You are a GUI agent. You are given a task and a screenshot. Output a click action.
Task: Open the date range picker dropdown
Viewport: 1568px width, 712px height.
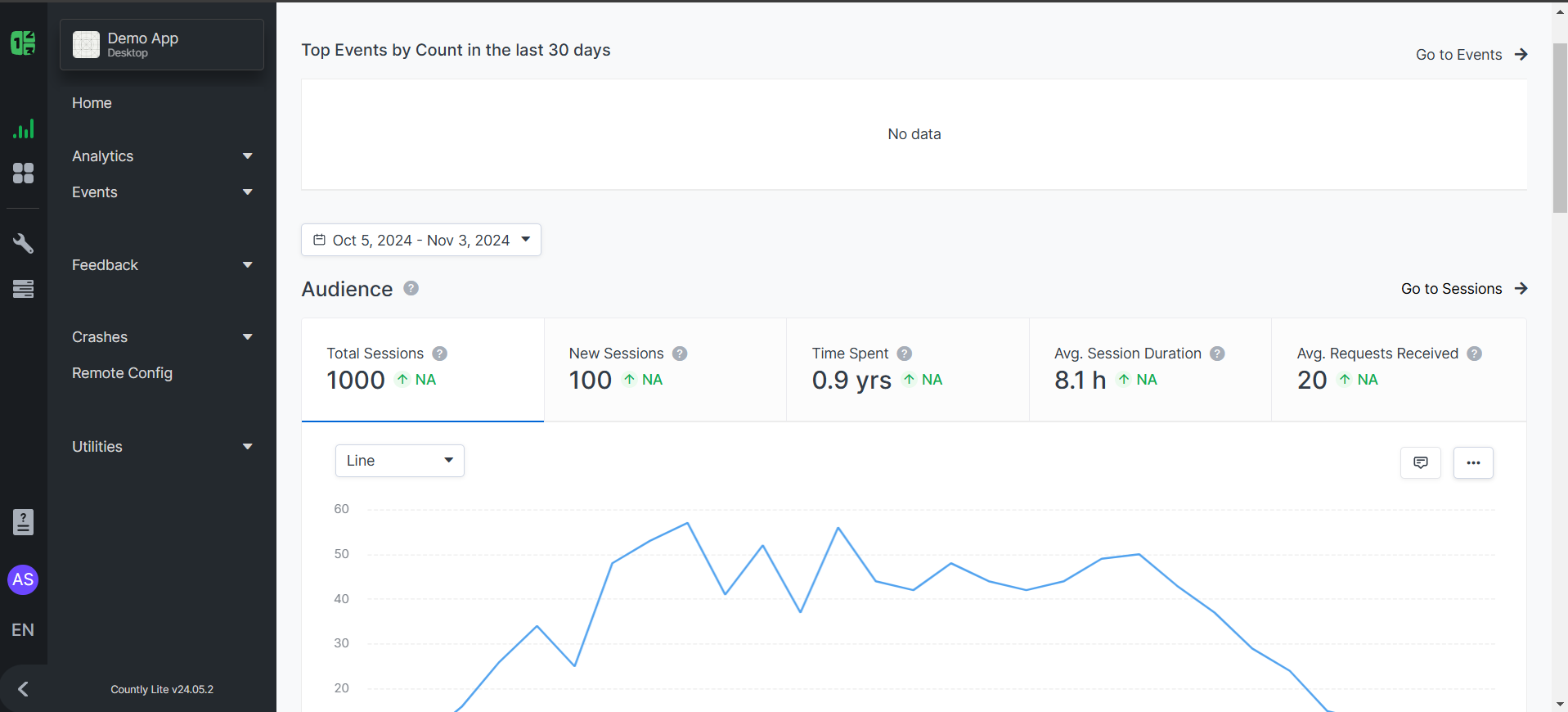[421, 240]
